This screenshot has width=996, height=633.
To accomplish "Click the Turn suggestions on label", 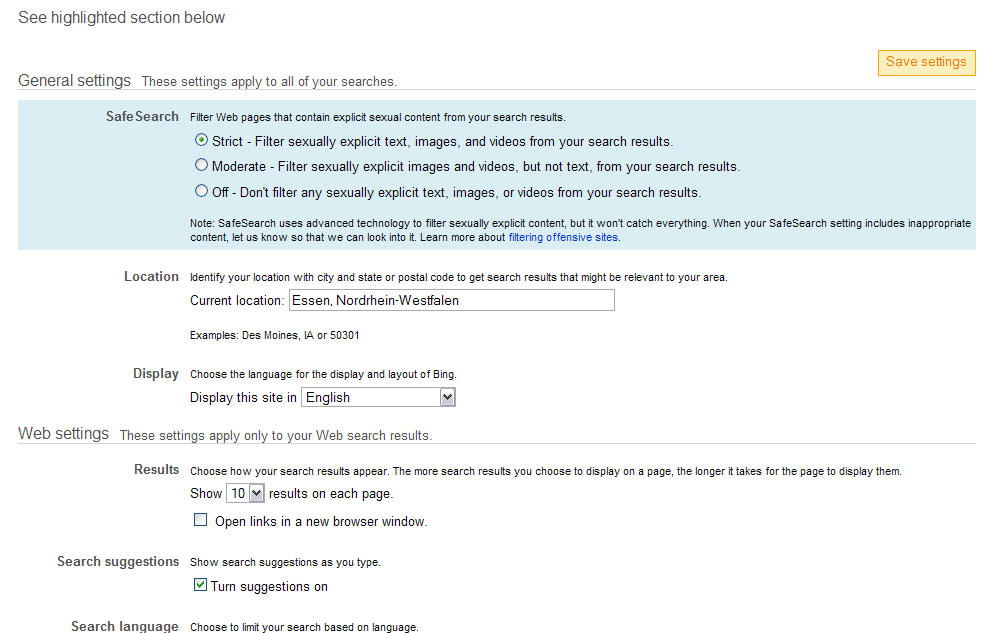I will tap(269, 587).
